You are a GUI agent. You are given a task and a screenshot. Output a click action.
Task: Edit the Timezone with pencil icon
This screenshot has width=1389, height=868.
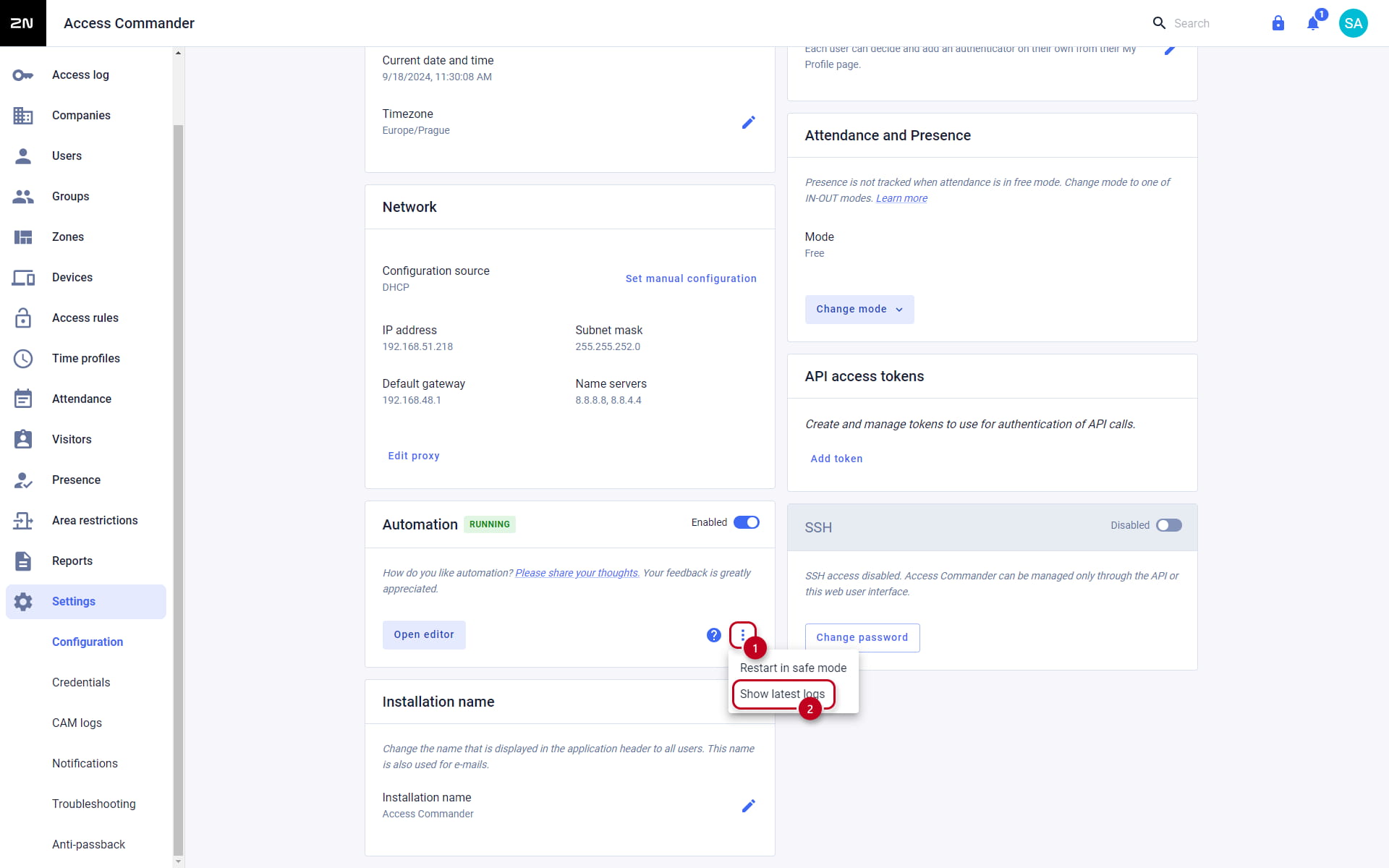click(x=749, y=122)
